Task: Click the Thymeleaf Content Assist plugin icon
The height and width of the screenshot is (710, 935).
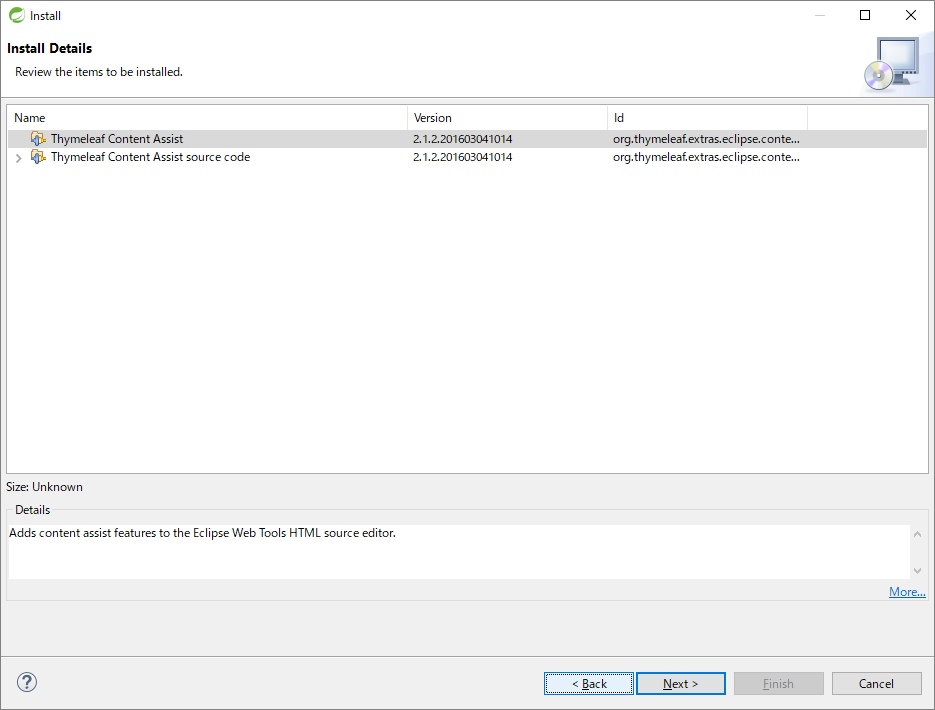Action: [x=38, y=138]
